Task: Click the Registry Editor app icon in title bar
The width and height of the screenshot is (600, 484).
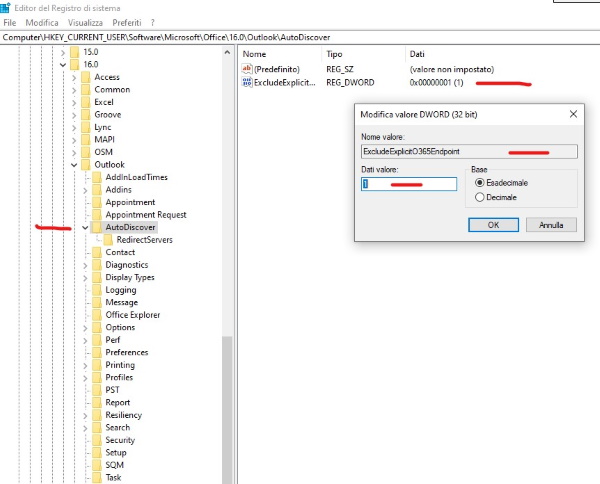Action: 5,7
